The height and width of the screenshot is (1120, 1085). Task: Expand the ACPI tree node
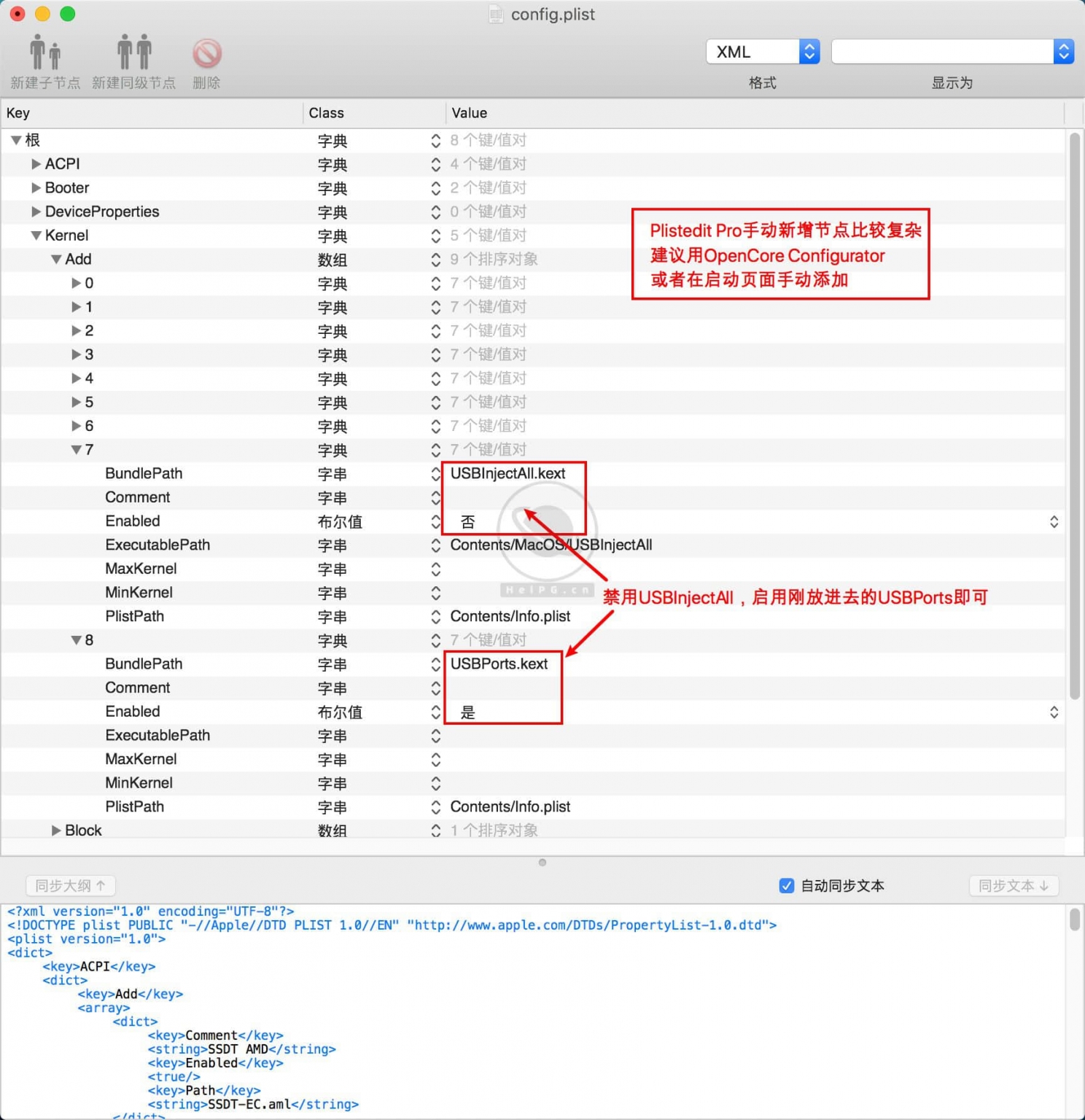tap(36, 164)
